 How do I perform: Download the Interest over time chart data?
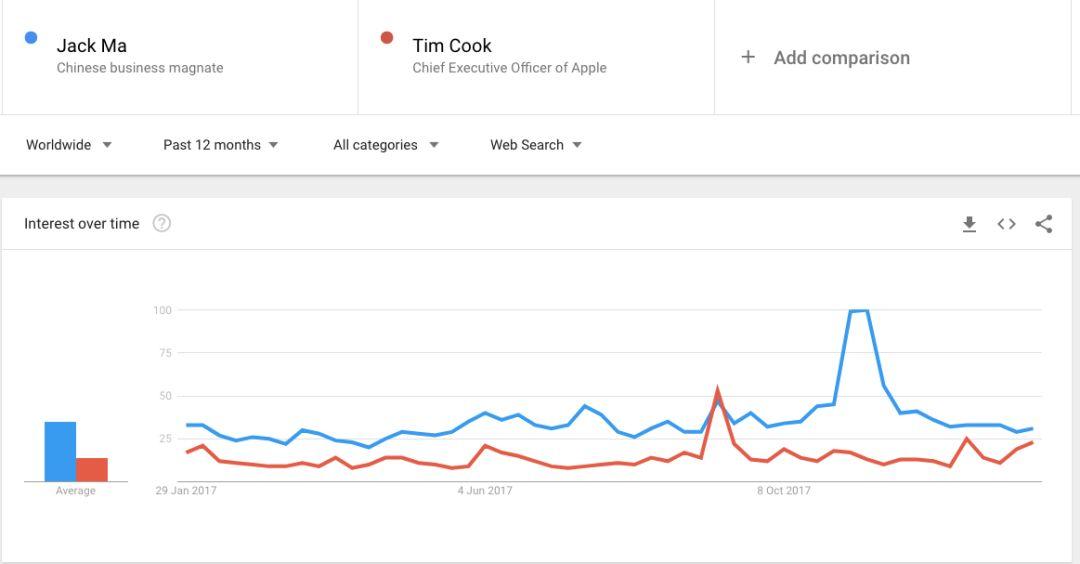969,224
